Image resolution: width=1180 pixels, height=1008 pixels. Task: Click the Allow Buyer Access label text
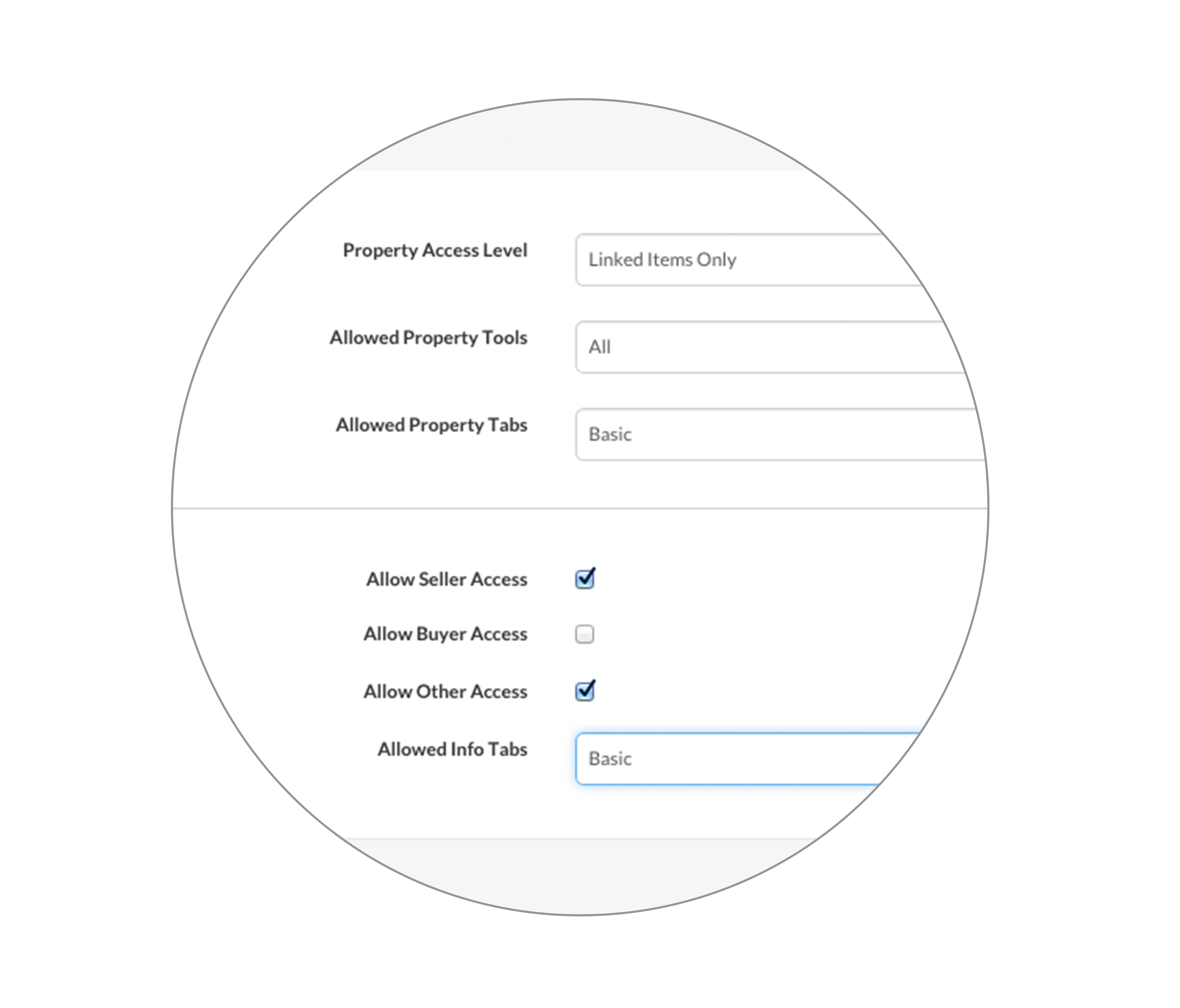click(x=446, y=634)
